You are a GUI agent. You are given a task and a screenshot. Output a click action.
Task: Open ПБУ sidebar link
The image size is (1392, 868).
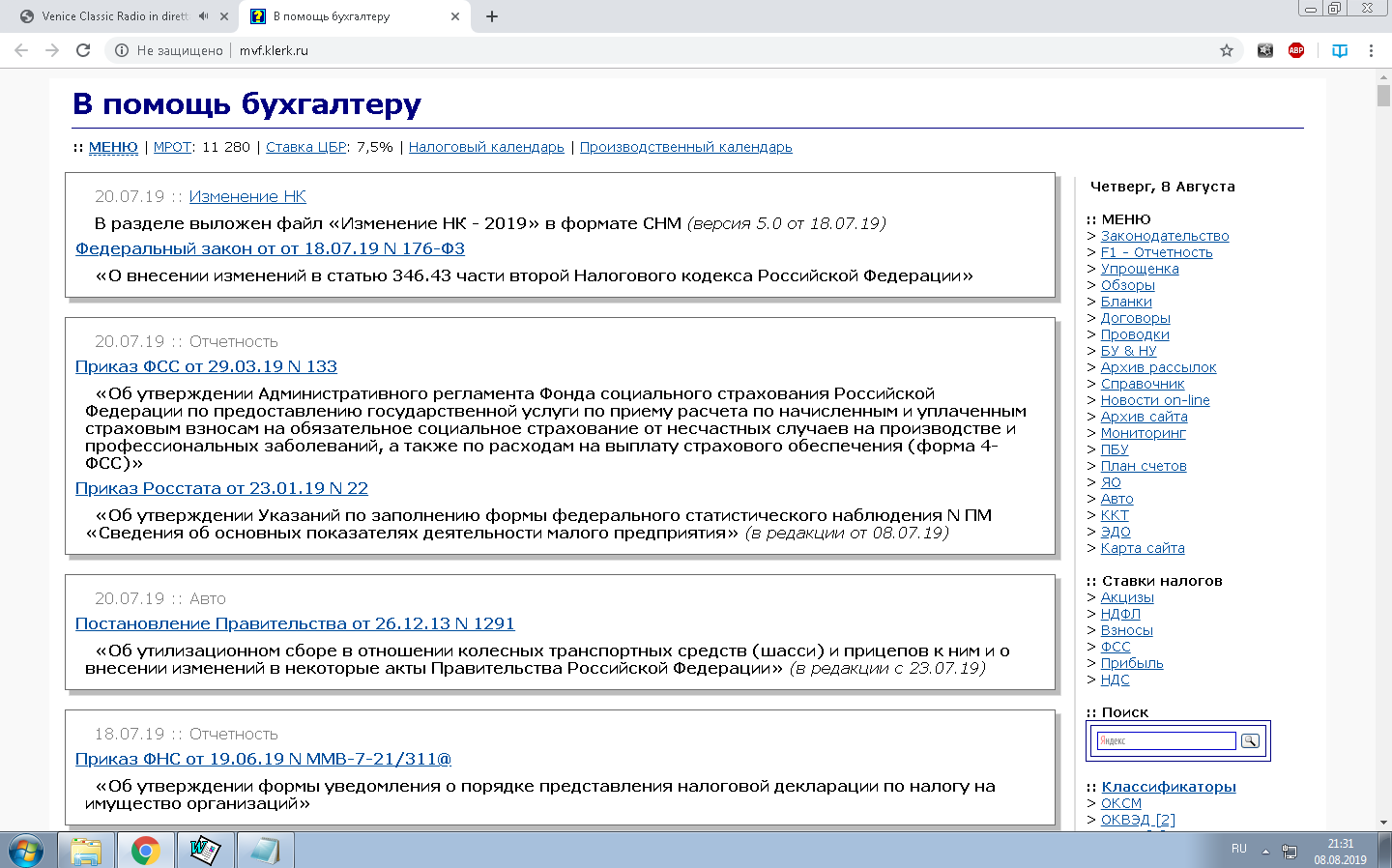1115,449
